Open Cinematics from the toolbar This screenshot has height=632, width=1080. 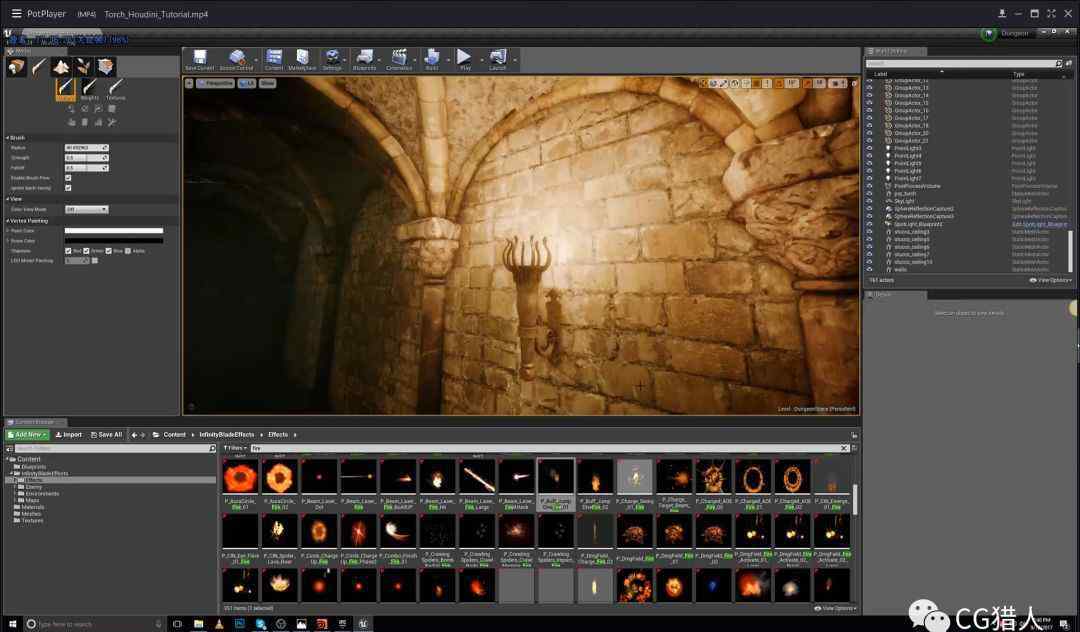[x=399, y=60]
